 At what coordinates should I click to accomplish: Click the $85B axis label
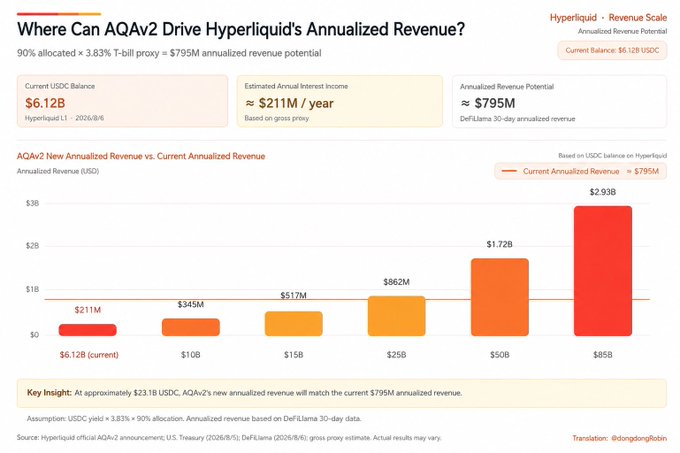pos(603,355)
